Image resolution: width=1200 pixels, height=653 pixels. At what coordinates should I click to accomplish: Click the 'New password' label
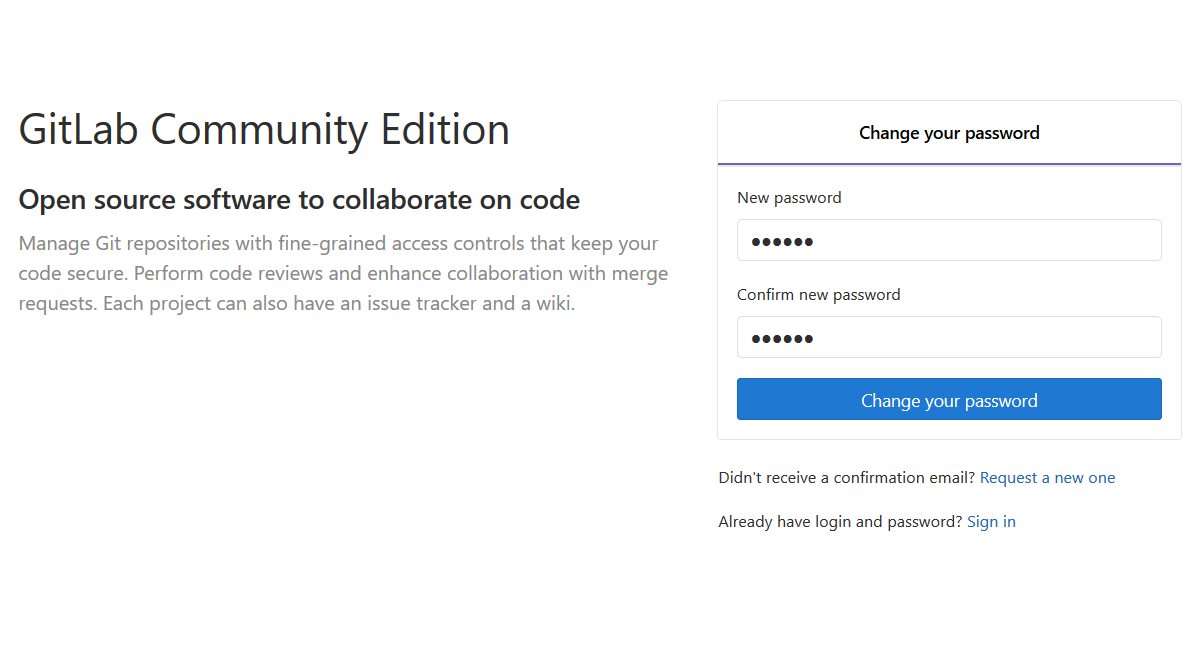789,198
